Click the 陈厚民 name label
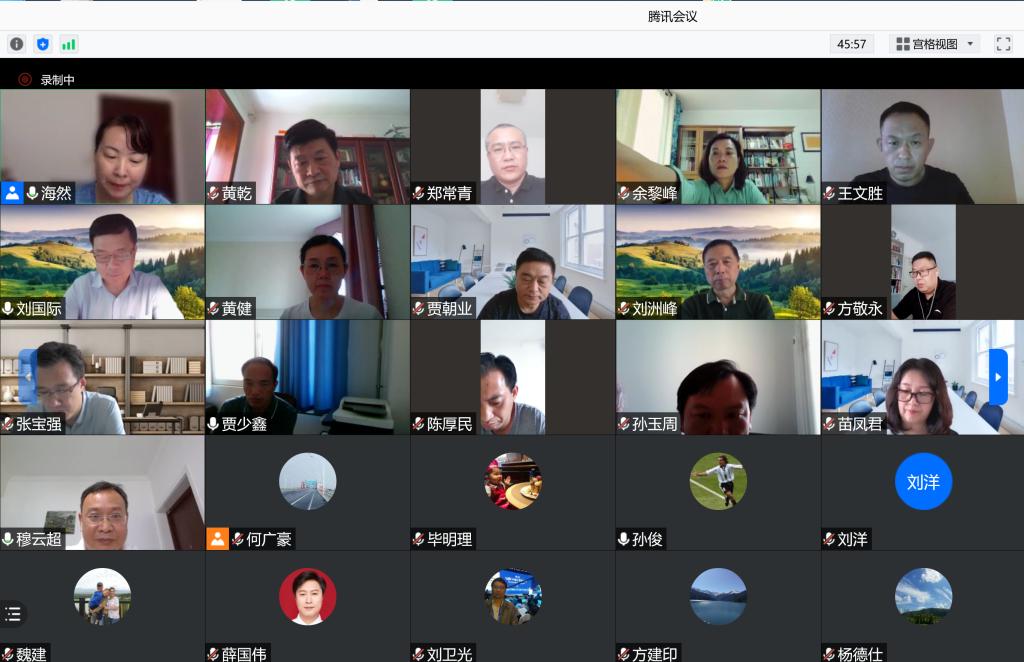The width and height of the screenshot is (1024, 662). pyautogui.click(x=449, y=424)
